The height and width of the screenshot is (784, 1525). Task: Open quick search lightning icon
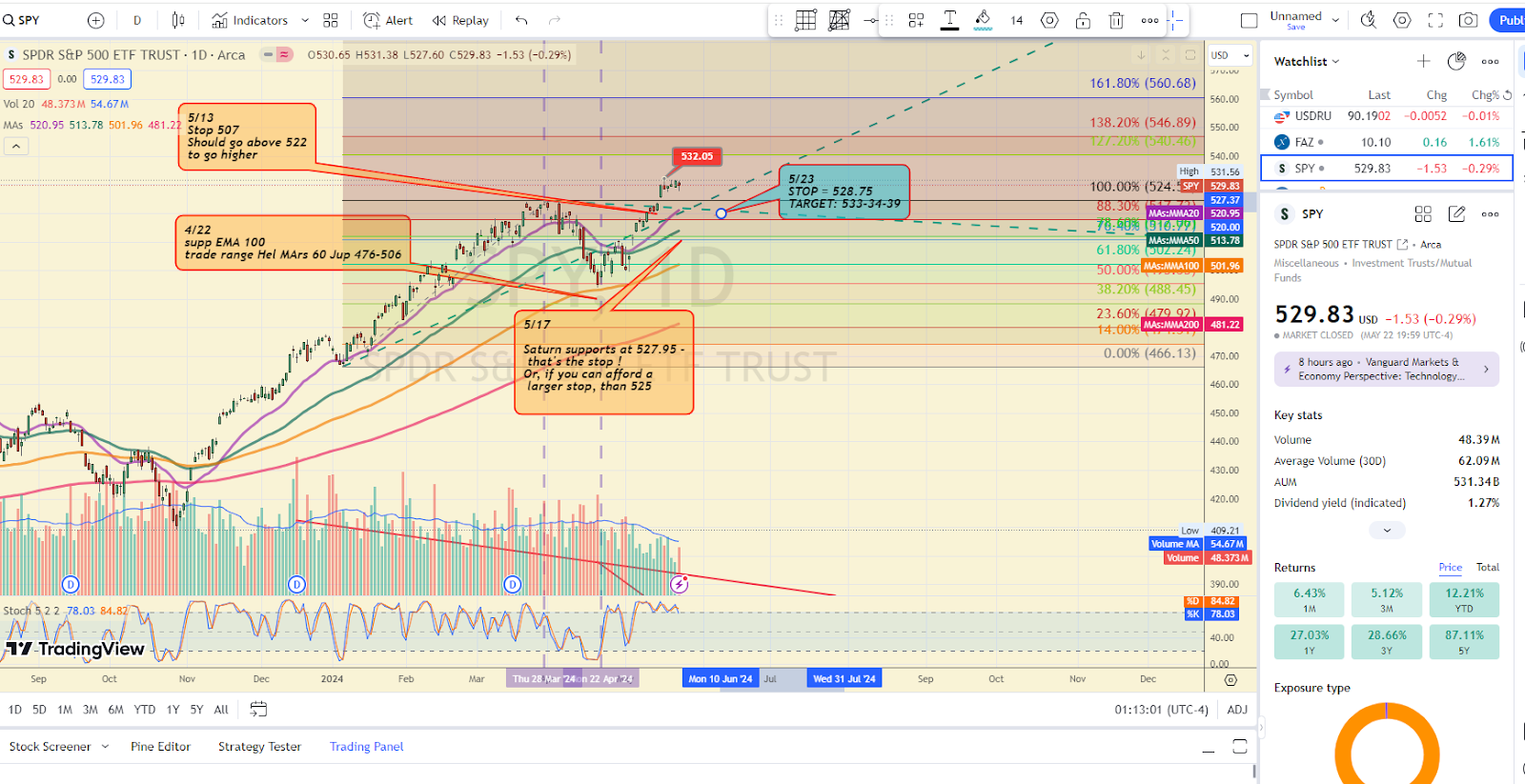coord(1369,20)
